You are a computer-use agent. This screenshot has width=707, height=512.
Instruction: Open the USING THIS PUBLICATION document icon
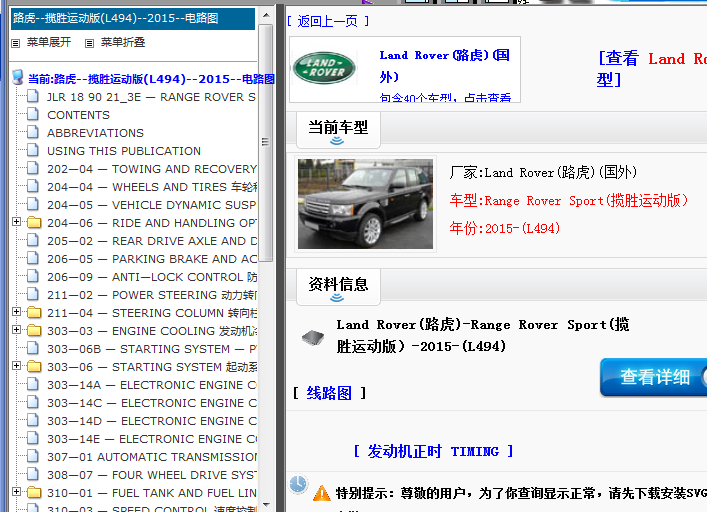pos(32,150)
